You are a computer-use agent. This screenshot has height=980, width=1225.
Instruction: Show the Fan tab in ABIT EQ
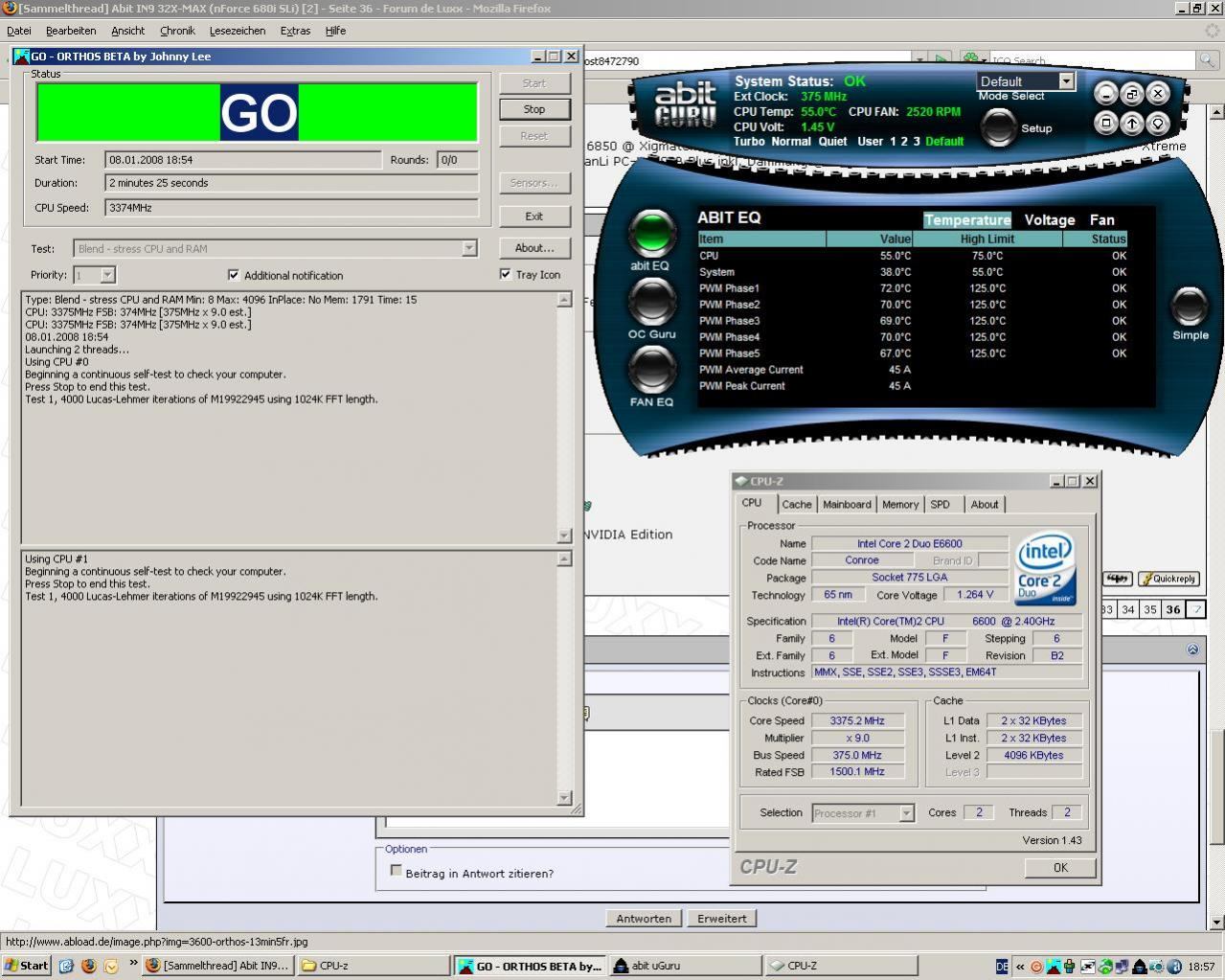tap(1102, 219)
